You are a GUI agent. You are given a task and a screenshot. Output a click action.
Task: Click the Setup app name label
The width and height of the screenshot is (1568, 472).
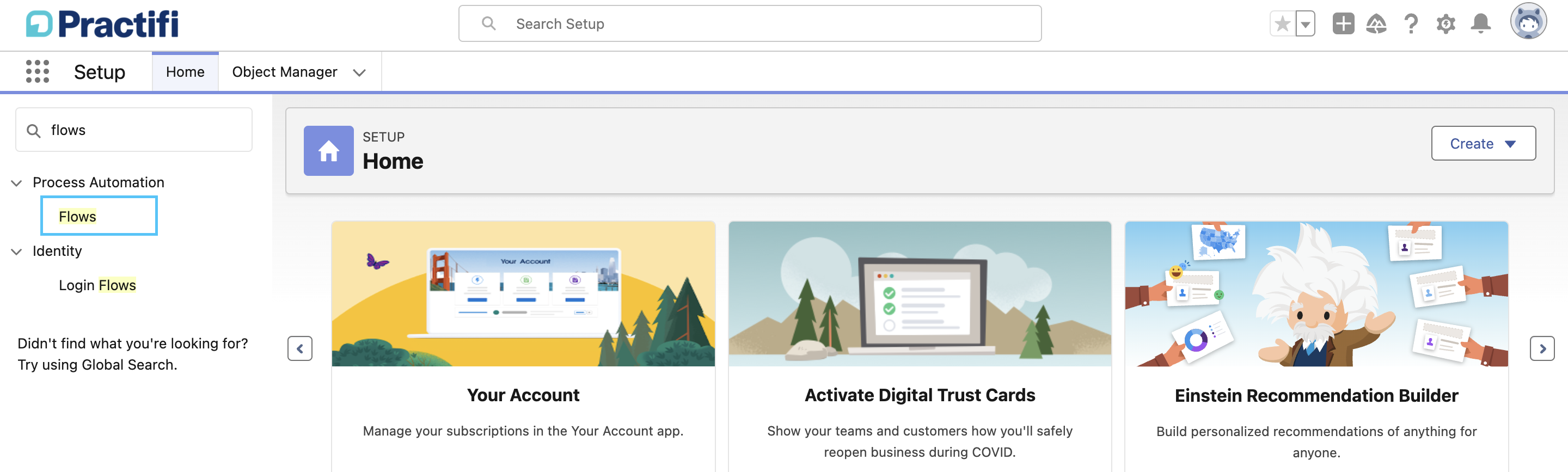click(x=99, y=72)
